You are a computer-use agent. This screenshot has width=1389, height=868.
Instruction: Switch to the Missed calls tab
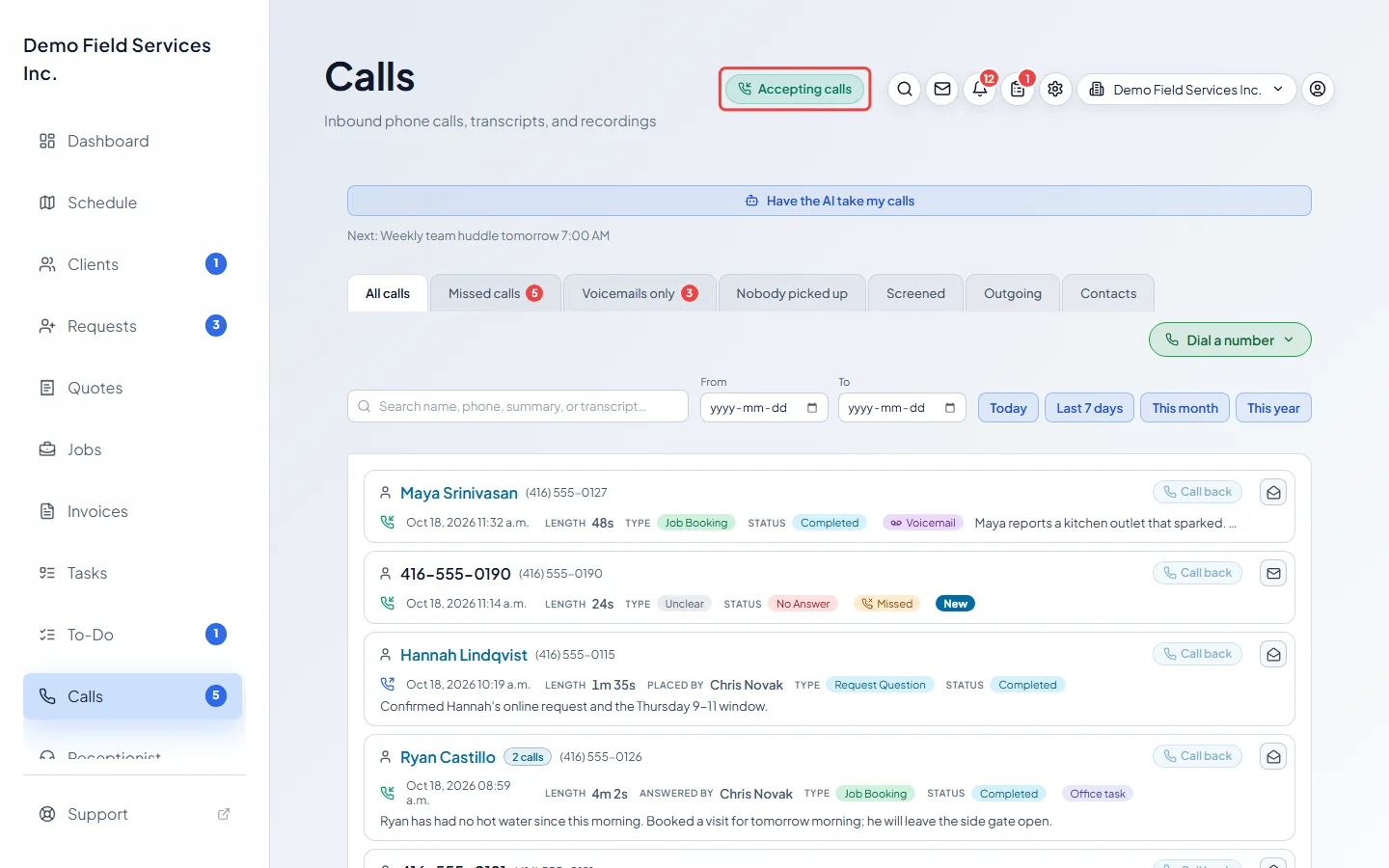click(x=495, y=293)
